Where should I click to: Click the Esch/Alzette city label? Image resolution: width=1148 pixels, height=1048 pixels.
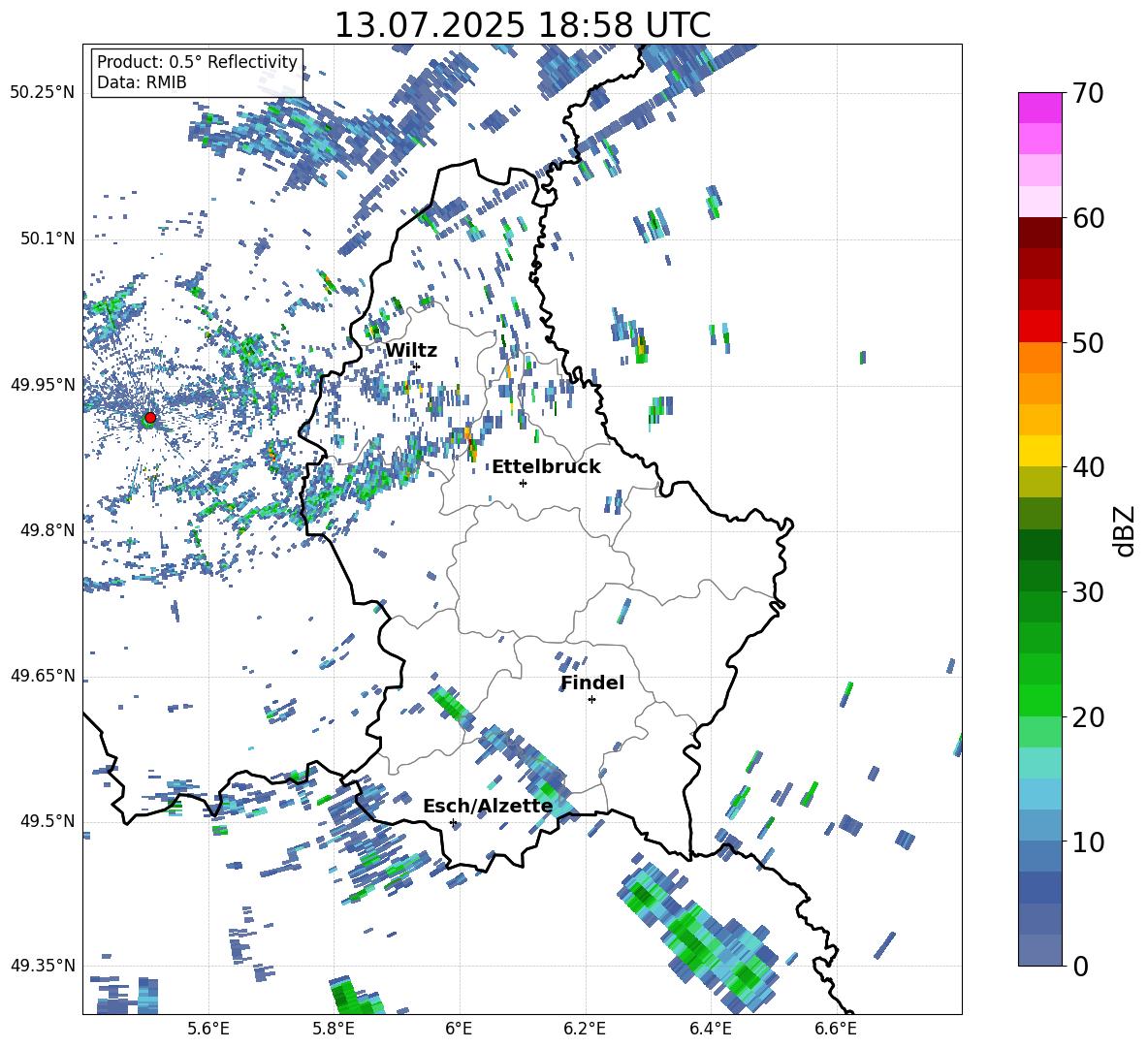coord(488,806)
